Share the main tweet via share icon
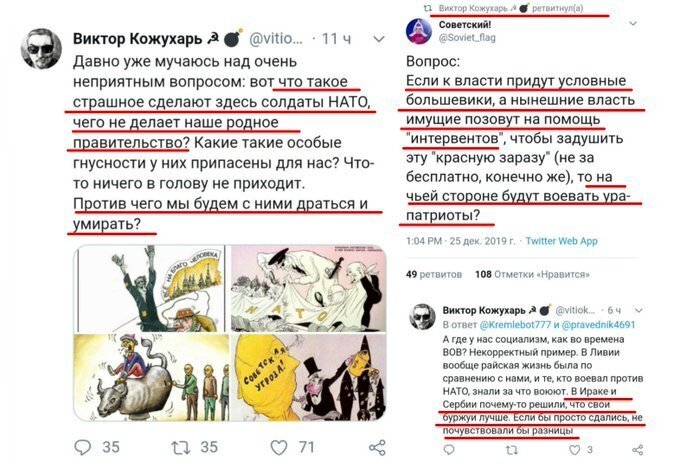Image resolution: width=680 pixels, height=467 pixels. [377, 447]
